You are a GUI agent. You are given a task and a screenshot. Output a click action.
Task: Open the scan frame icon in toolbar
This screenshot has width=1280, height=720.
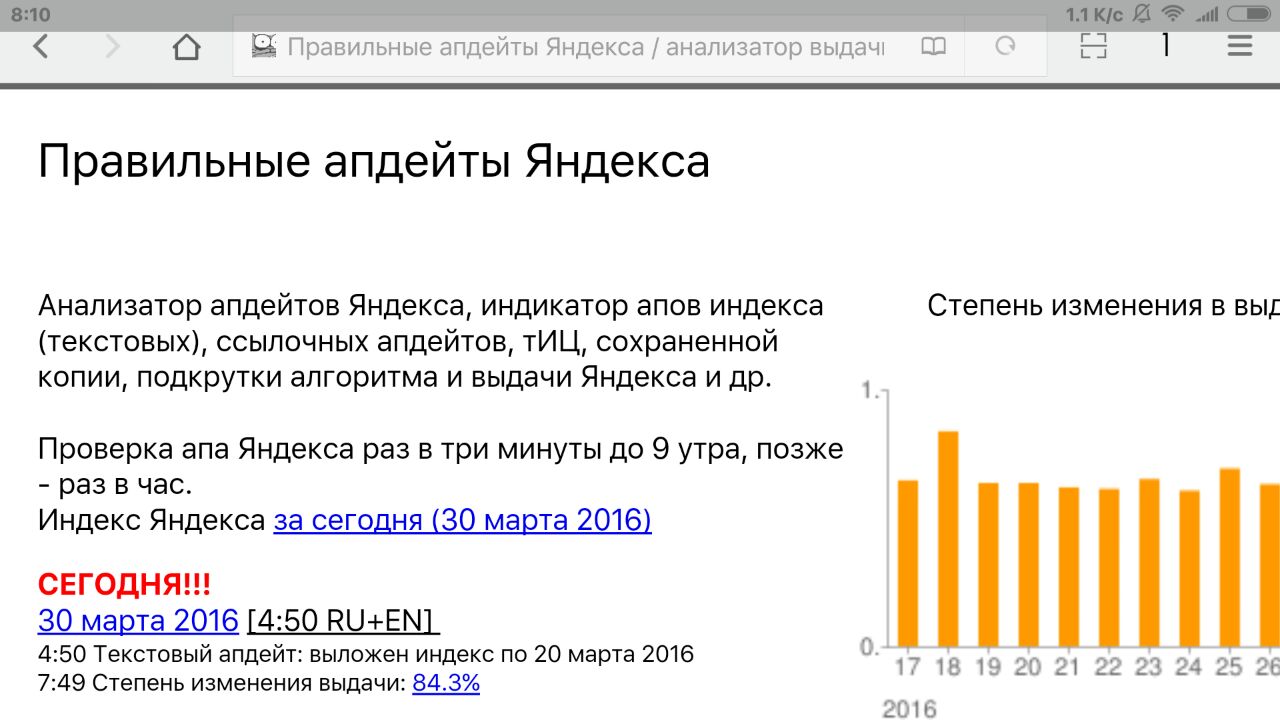pos(1094,46)
